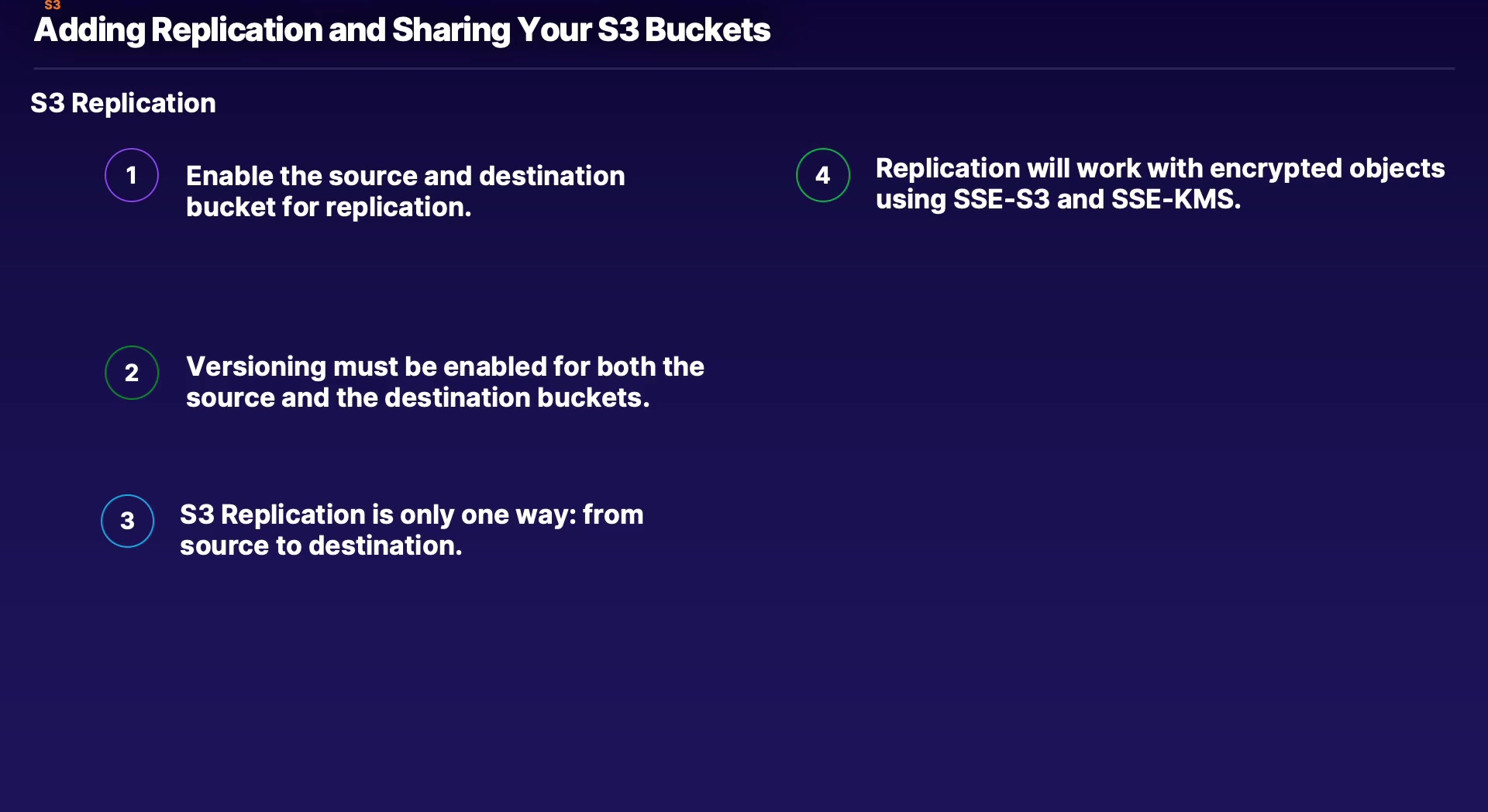
Task: Click the blue circle numbered 3
Action: click(128, 521)
